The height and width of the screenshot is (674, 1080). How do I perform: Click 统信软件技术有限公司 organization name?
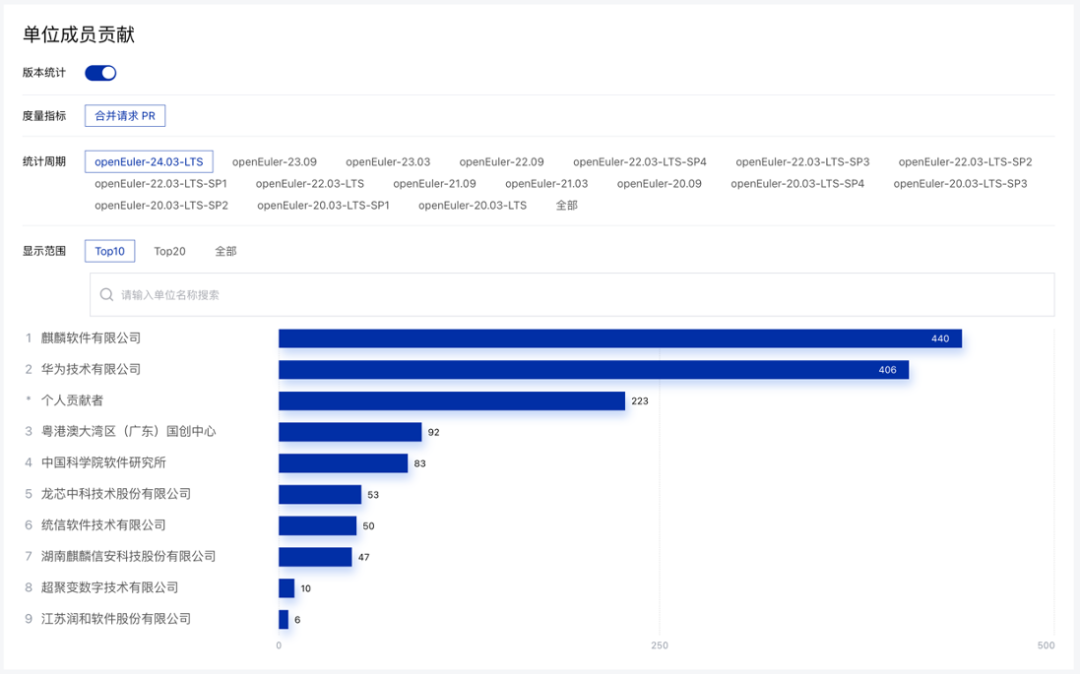pos(103,525)
